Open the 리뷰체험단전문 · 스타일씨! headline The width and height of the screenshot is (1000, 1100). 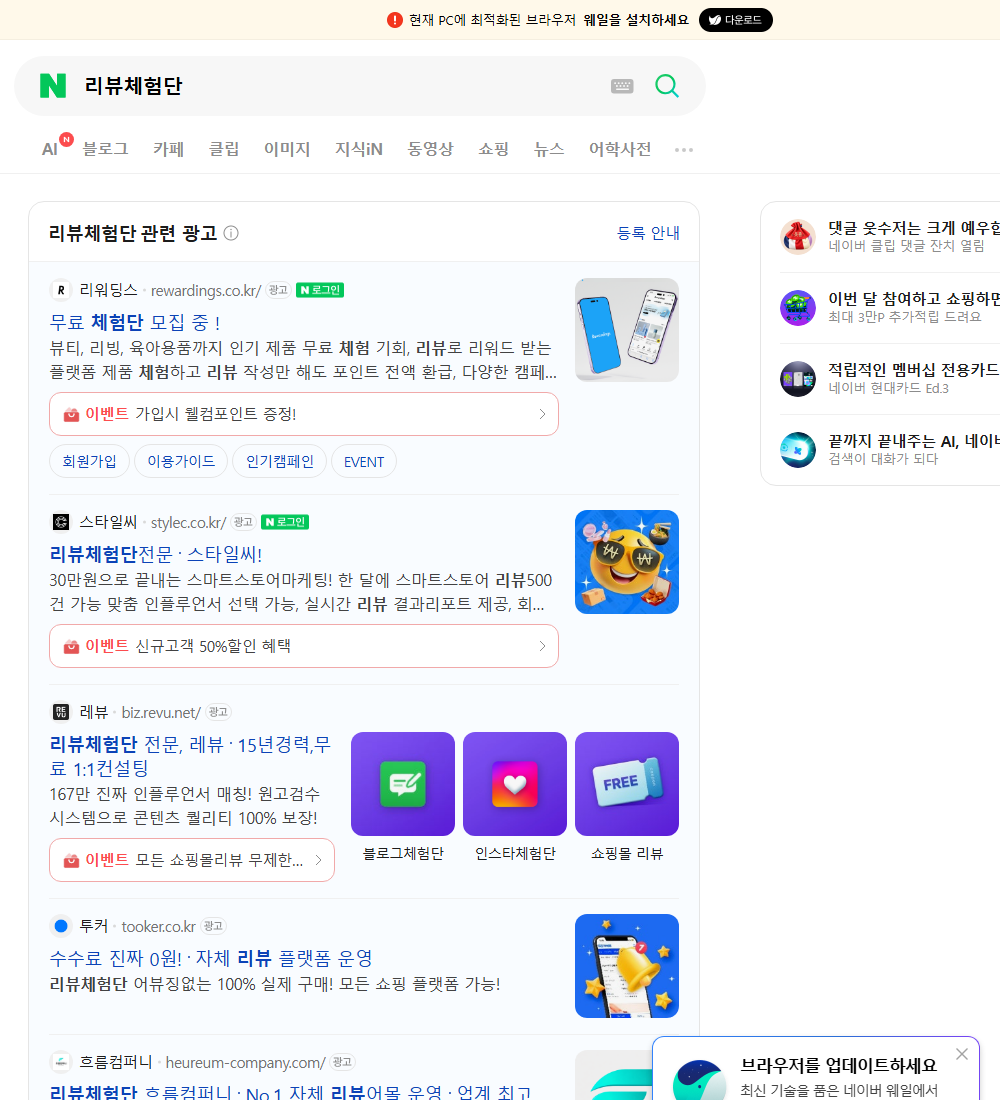(156, 554)
